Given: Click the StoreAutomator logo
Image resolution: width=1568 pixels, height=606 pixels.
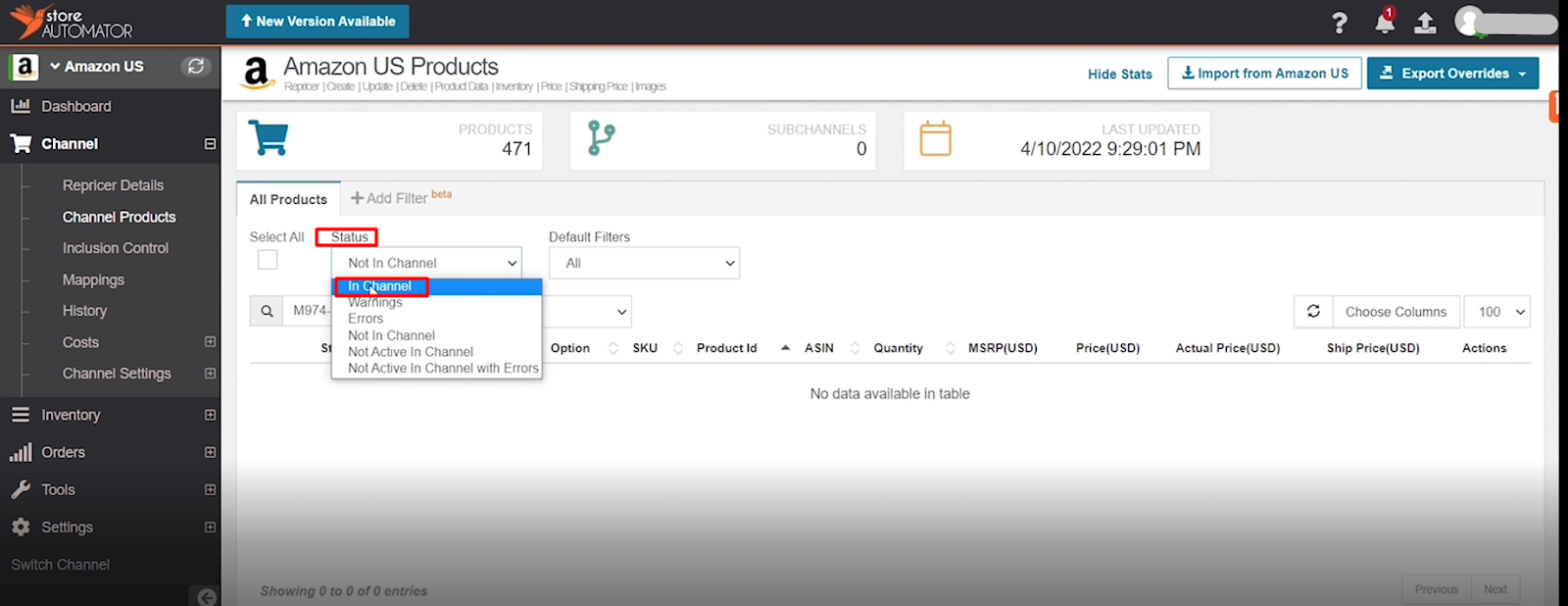Looking at the screenshot, I should pos(72,22).
